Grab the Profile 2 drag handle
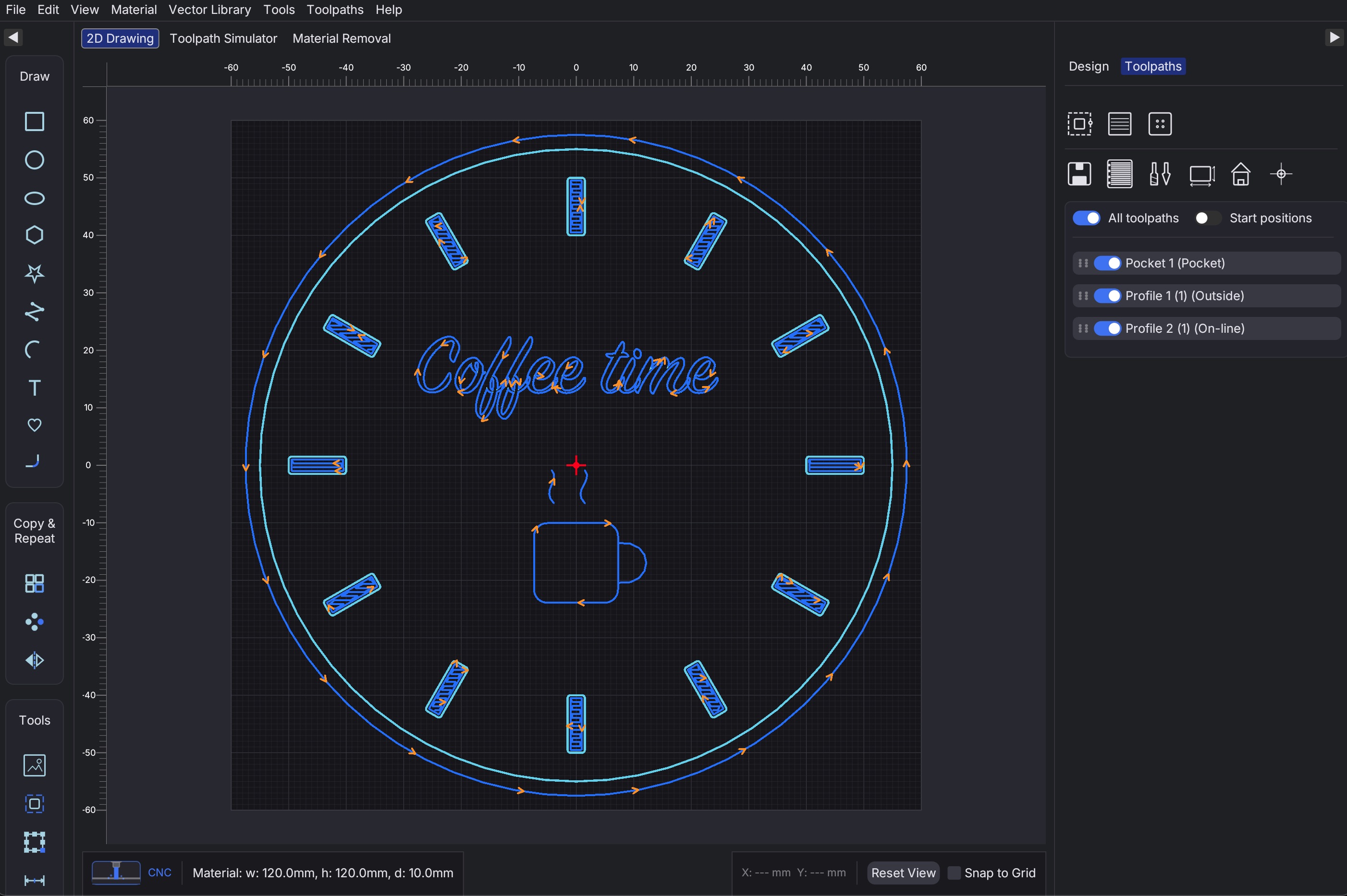This screenshot has width=1347, height=896. [1083, 328]
